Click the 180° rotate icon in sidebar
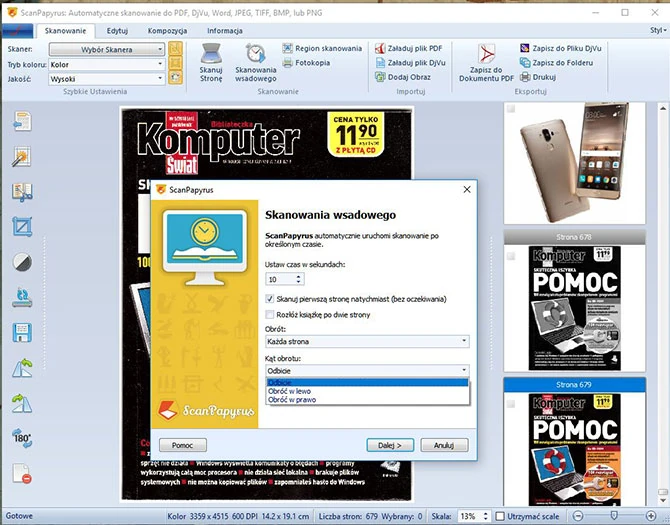The image size is (670, 525). [22, 436]
